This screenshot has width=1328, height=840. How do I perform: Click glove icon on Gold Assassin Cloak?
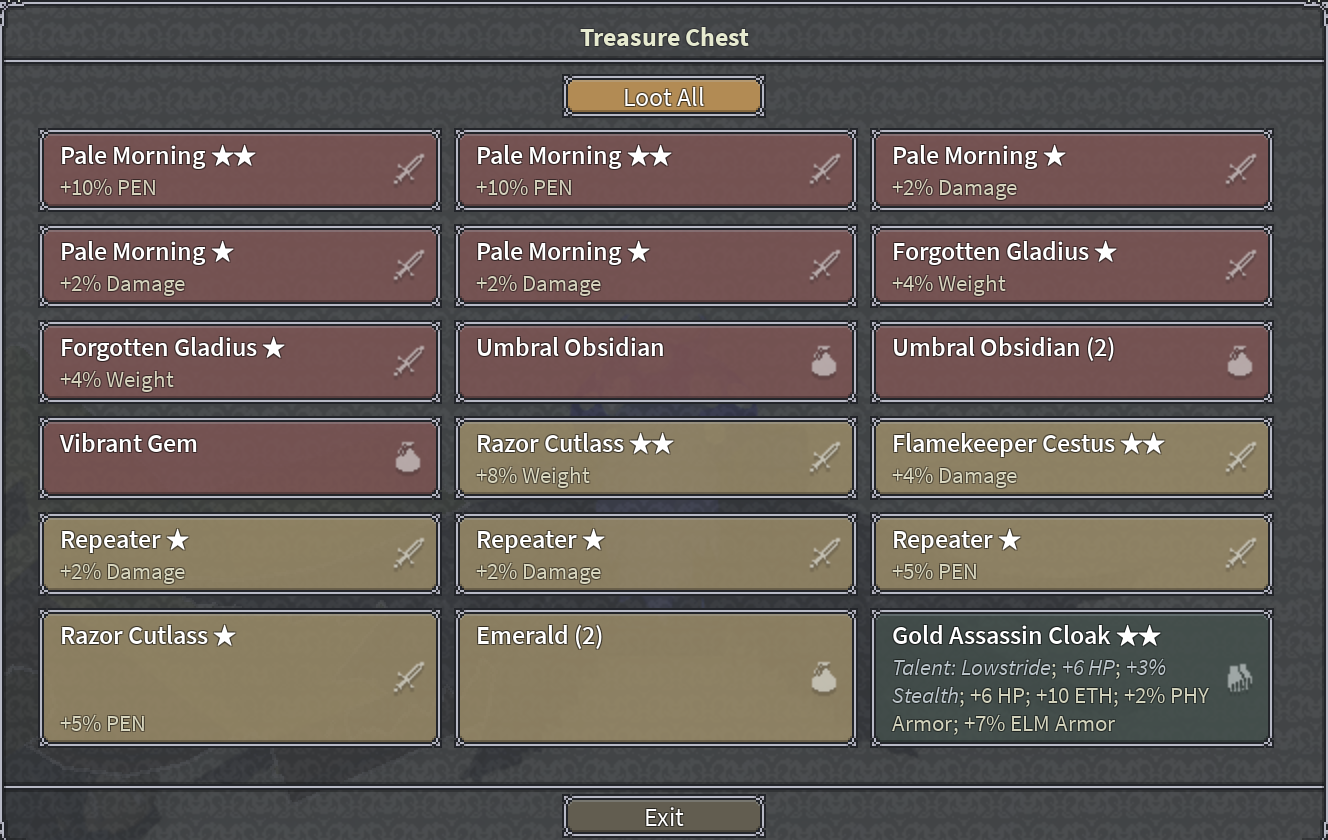[1240, 679]
